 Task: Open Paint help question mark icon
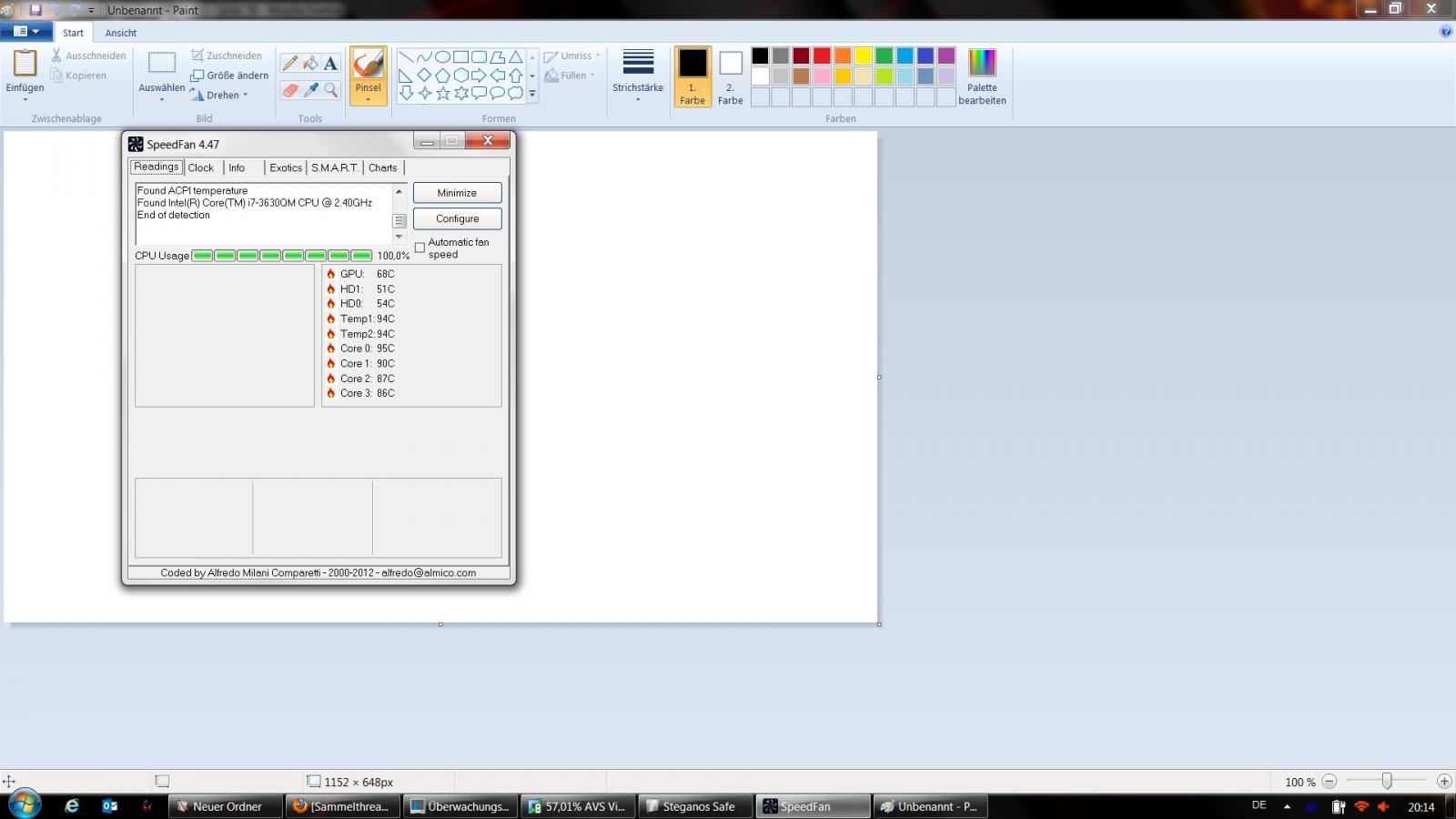pyautogui.click(x=1445, y=32)
